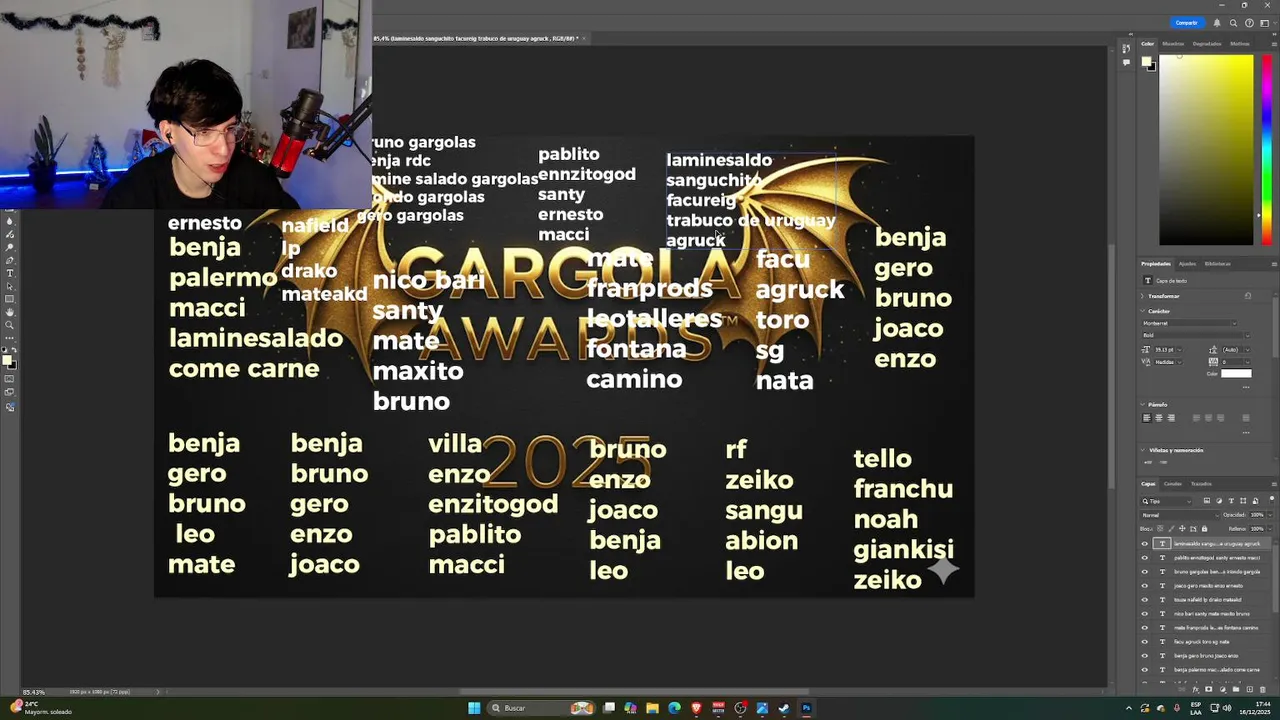Center align paragraph text
Viewport: 1280px width, 720px height.
pos(1159,418)
